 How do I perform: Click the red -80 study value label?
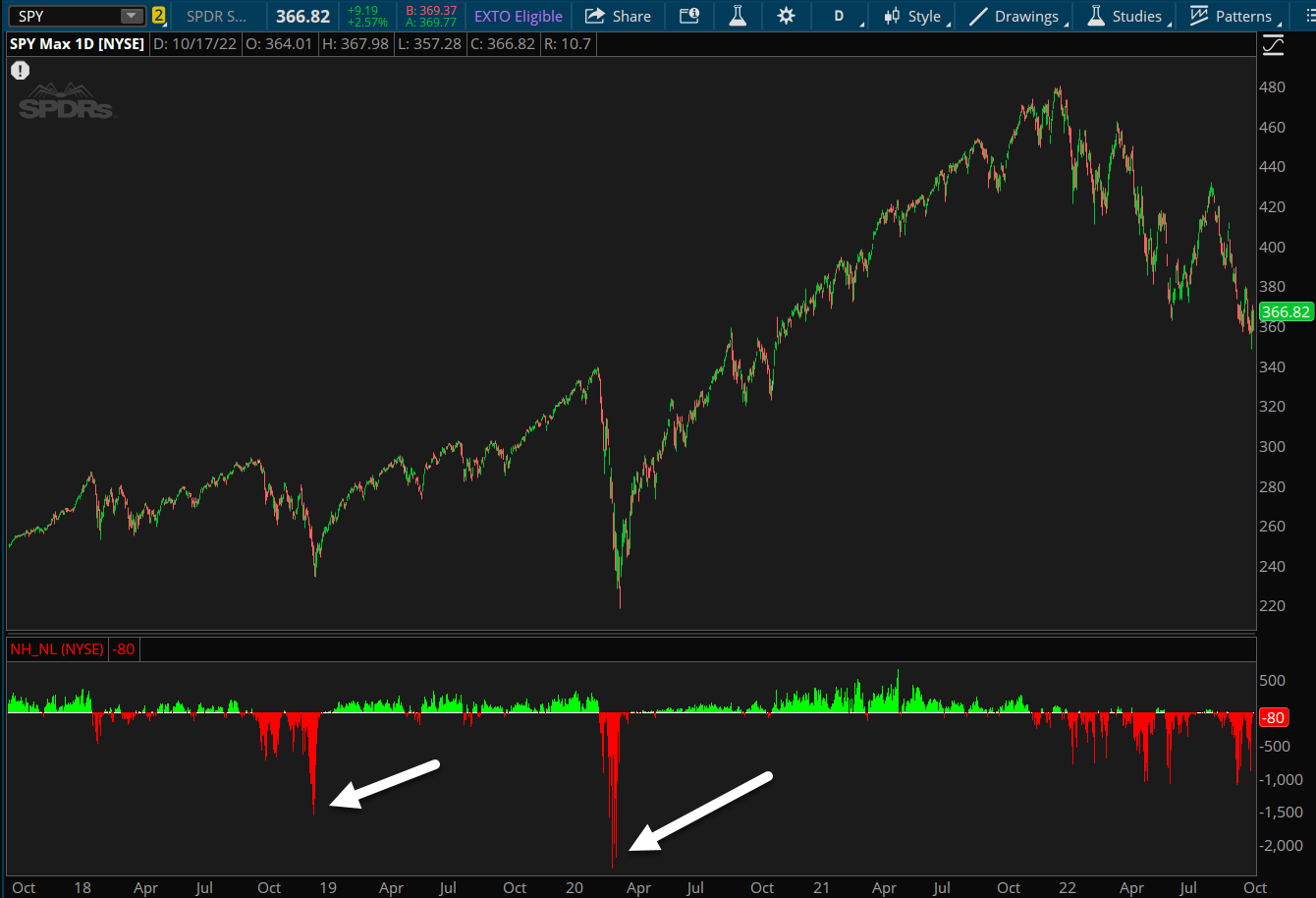pyautogui.click(x=124, y=648)
